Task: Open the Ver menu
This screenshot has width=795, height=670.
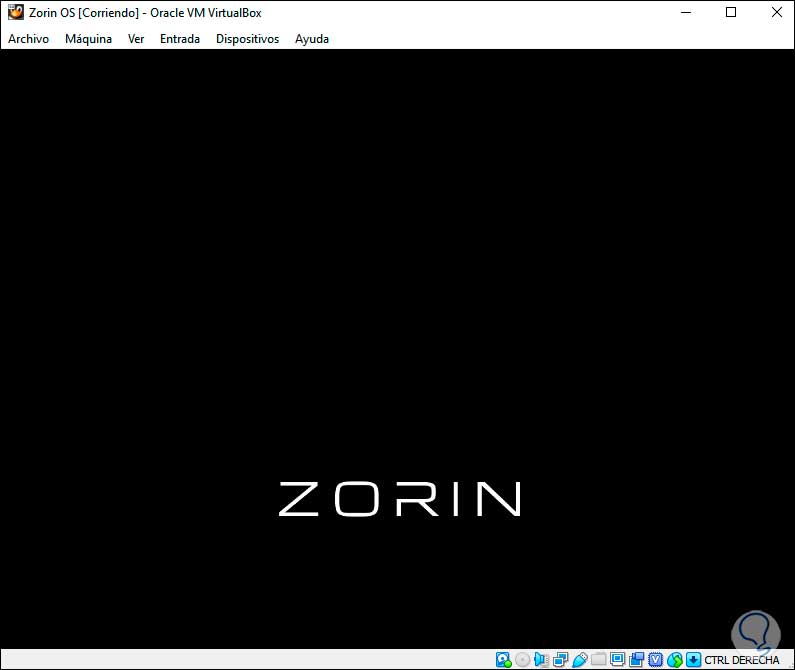Action: coord(136,39)
